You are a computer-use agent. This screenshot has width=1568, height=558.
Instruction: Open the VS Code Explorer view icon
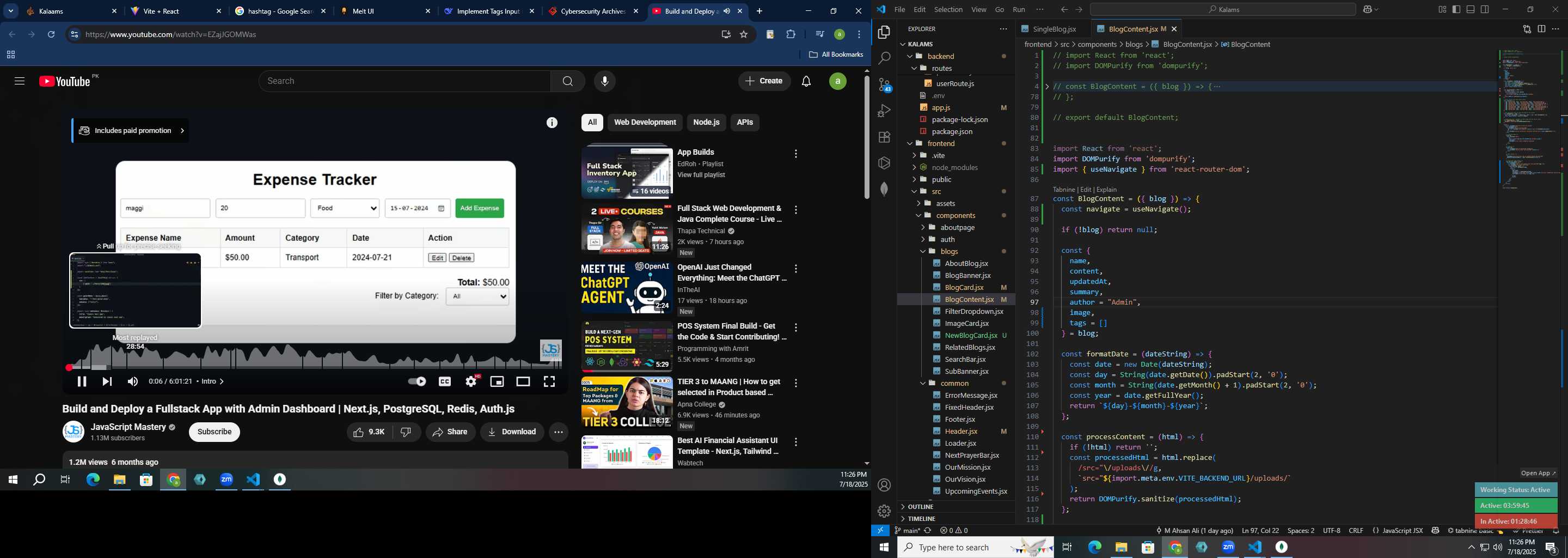(x=884, y=32)
